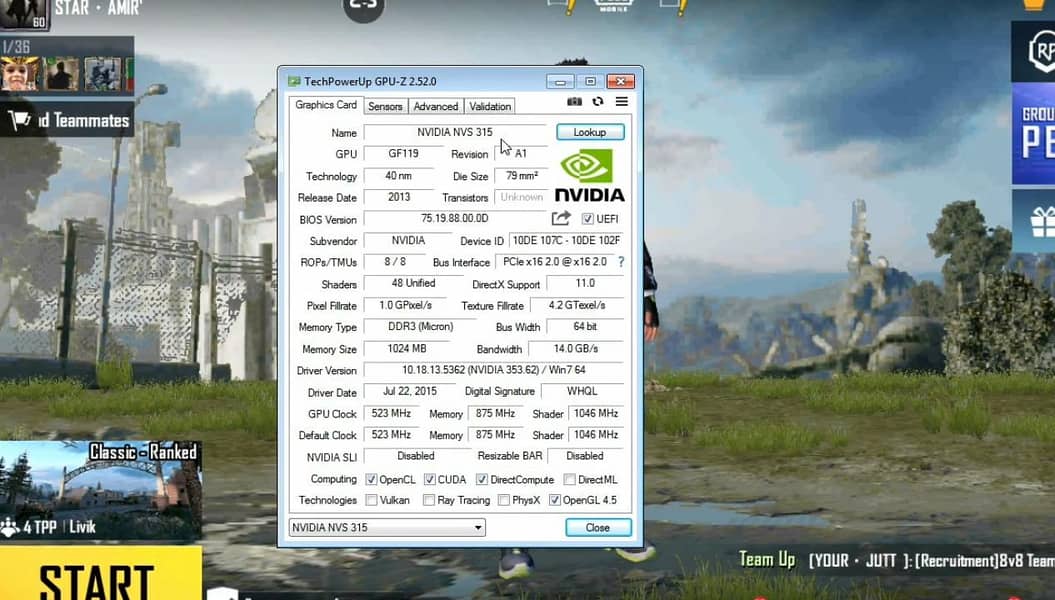Click the Shaders 48 Unified value
The height and width of the screenshot is (600, 1055).
pyautogui.click(x=413, y=283)
